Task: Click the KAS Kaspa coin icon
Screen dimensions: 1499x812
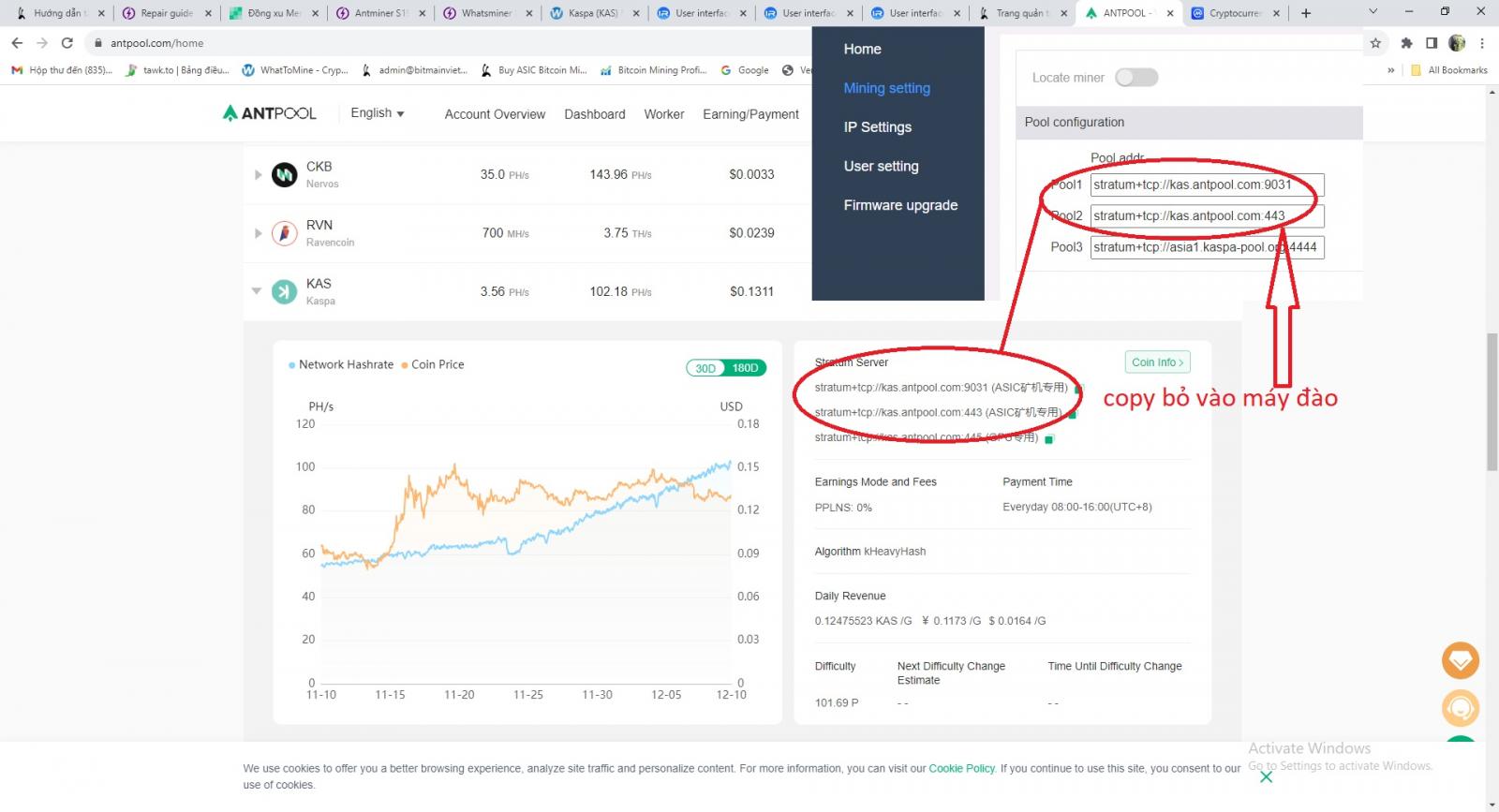Action: coord(284,292)
